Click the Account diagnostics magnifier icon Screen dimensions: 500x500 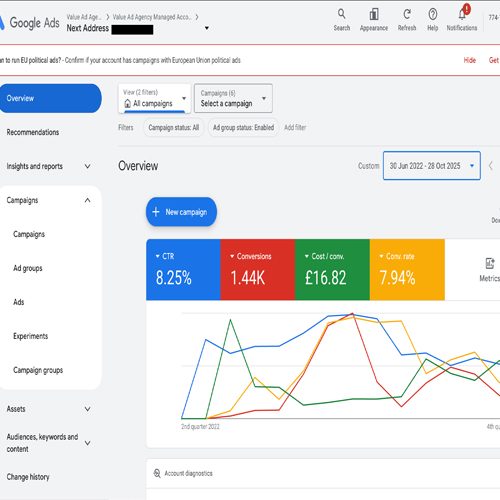click(x=157, y=473)
